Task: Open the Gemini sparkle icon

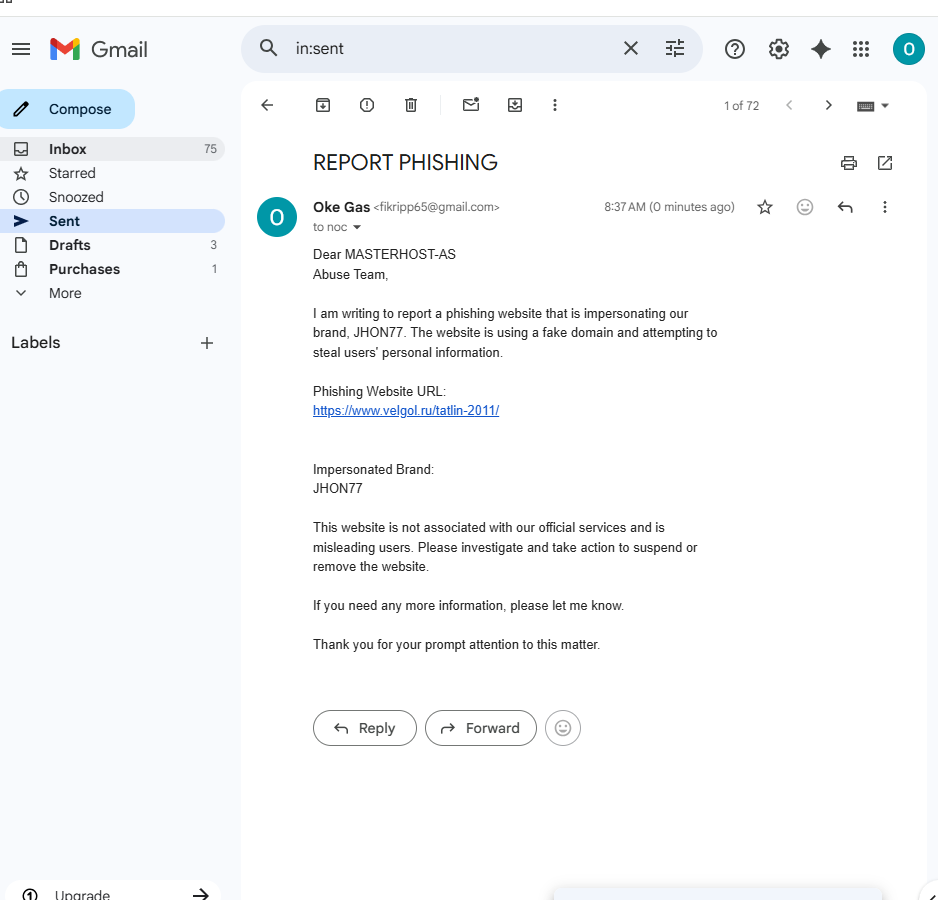Action: [x=821, y=49]
